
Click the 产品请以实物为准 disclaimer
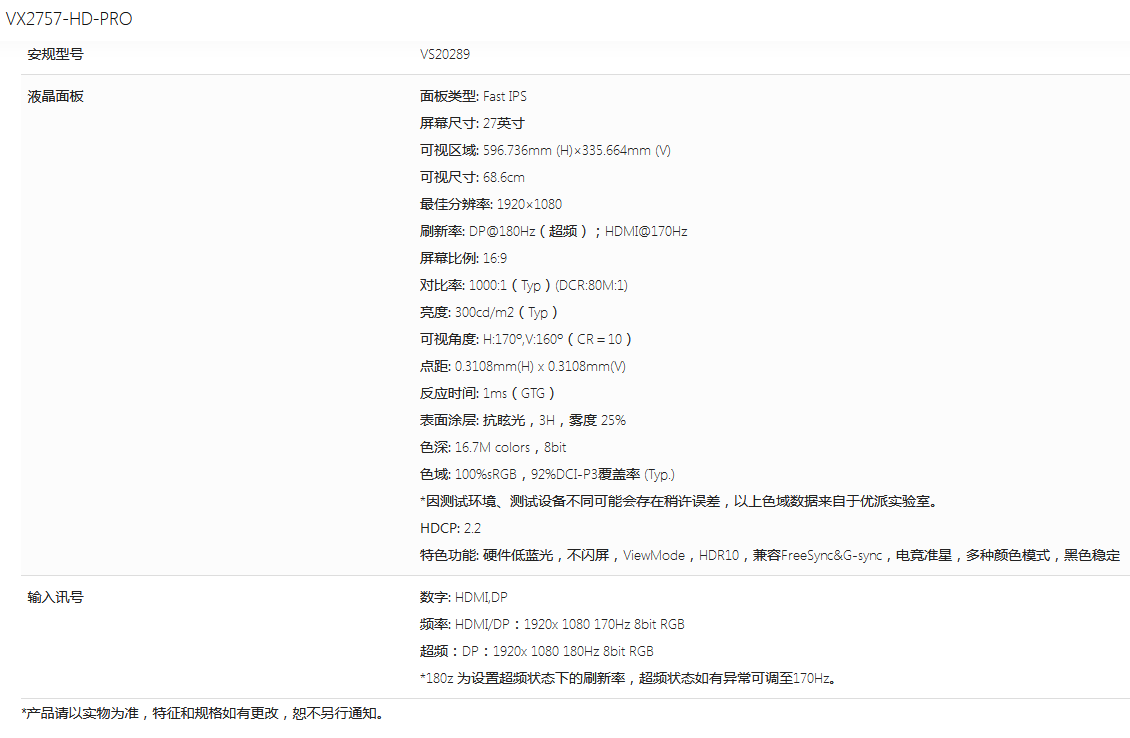point(205,713)
